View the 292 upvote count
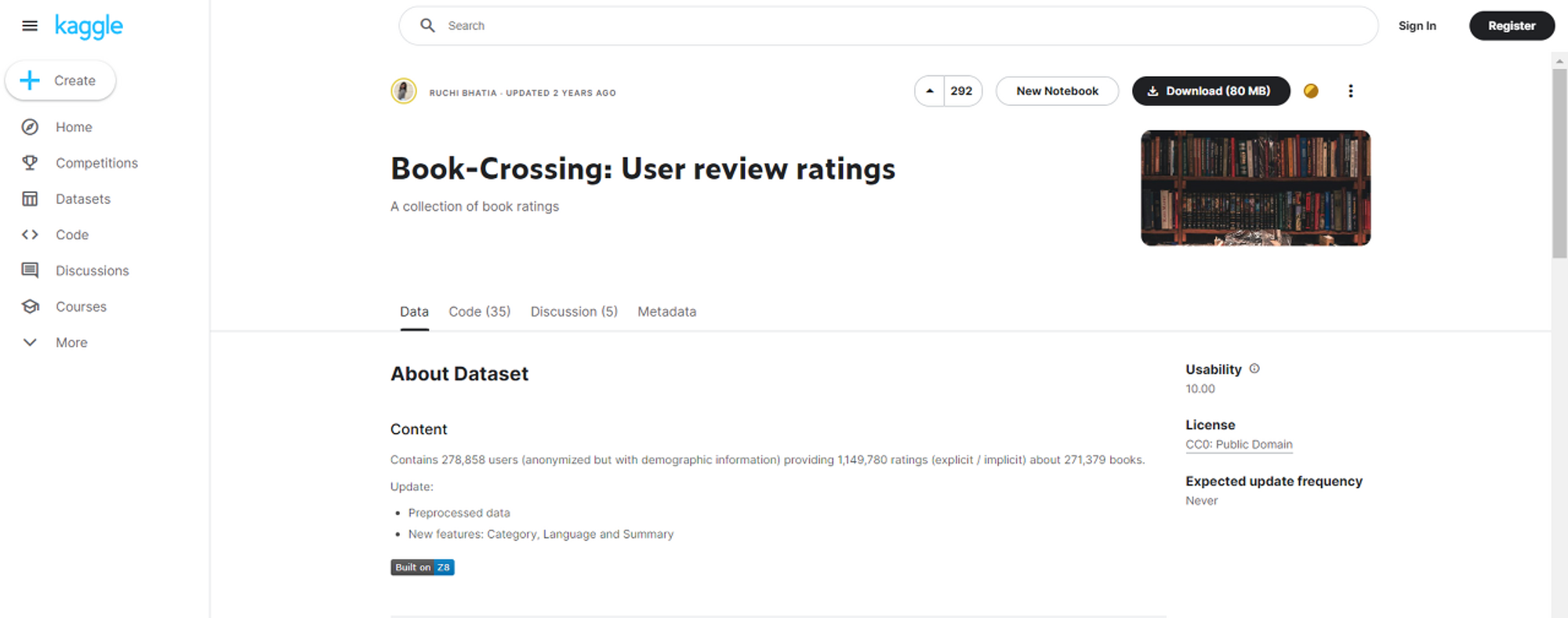This screenshot has width=1568, height=618. [962, 91]
